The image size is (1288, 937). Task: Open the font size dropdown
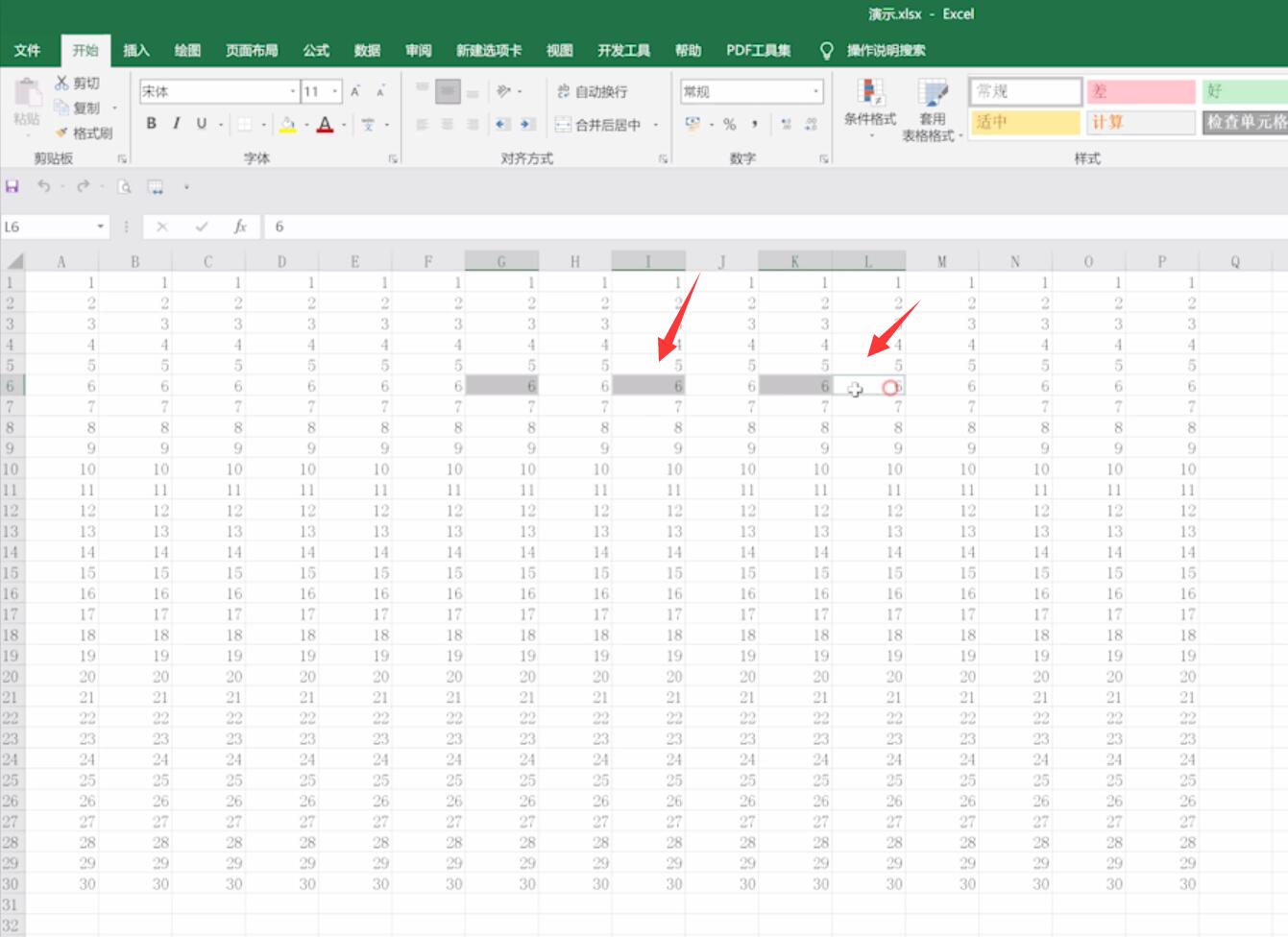click(335, 91)
